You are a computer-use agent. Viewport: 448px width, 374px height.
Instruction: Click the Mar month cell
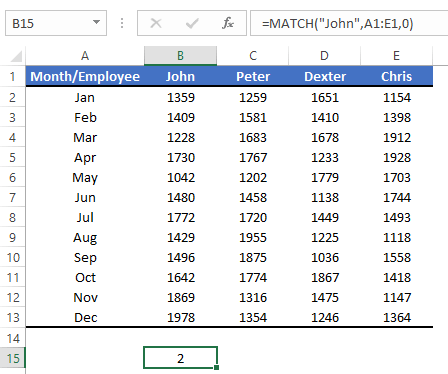(85, 137)
